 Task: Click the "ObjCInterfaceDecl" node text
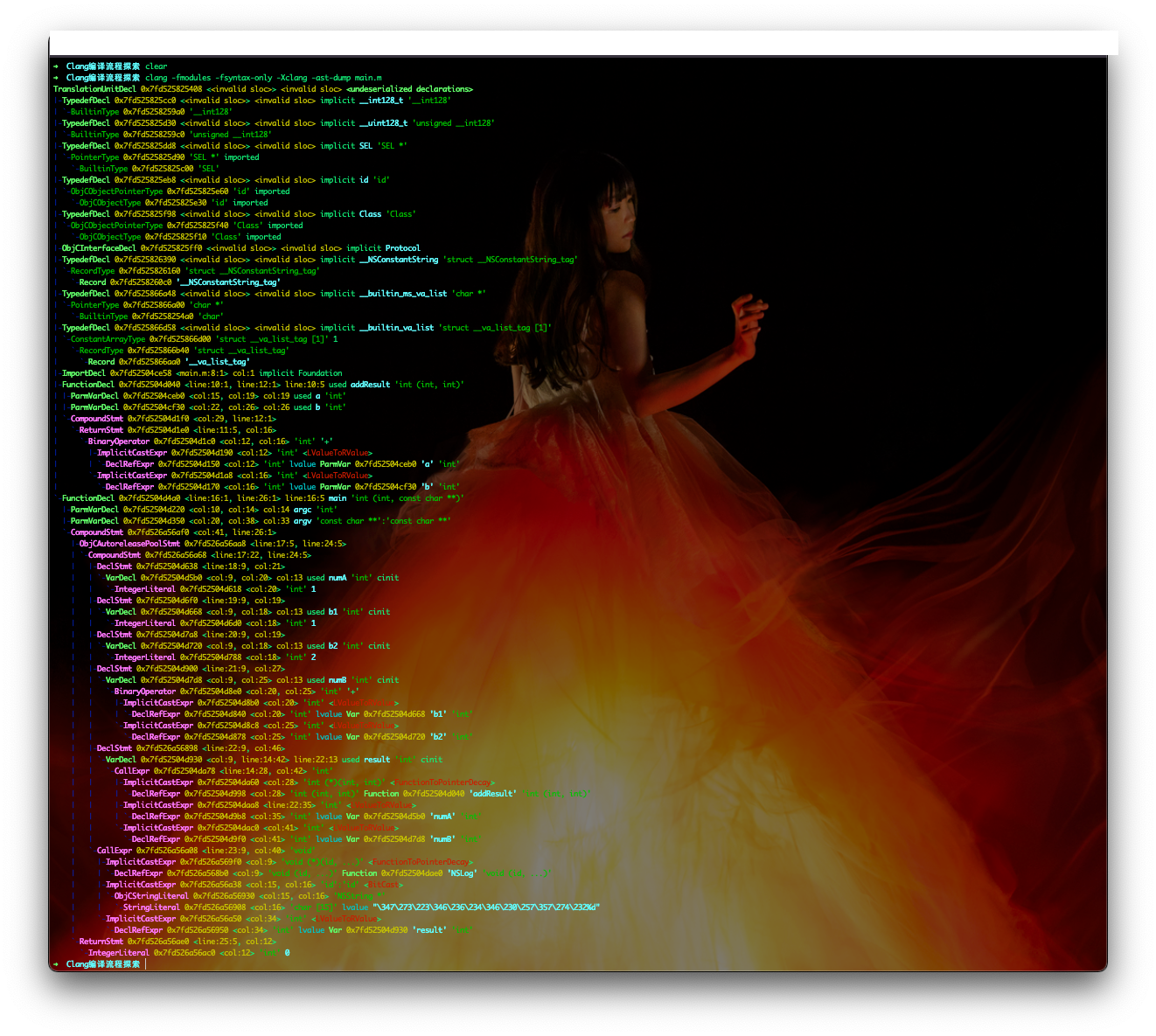[99, 248]
